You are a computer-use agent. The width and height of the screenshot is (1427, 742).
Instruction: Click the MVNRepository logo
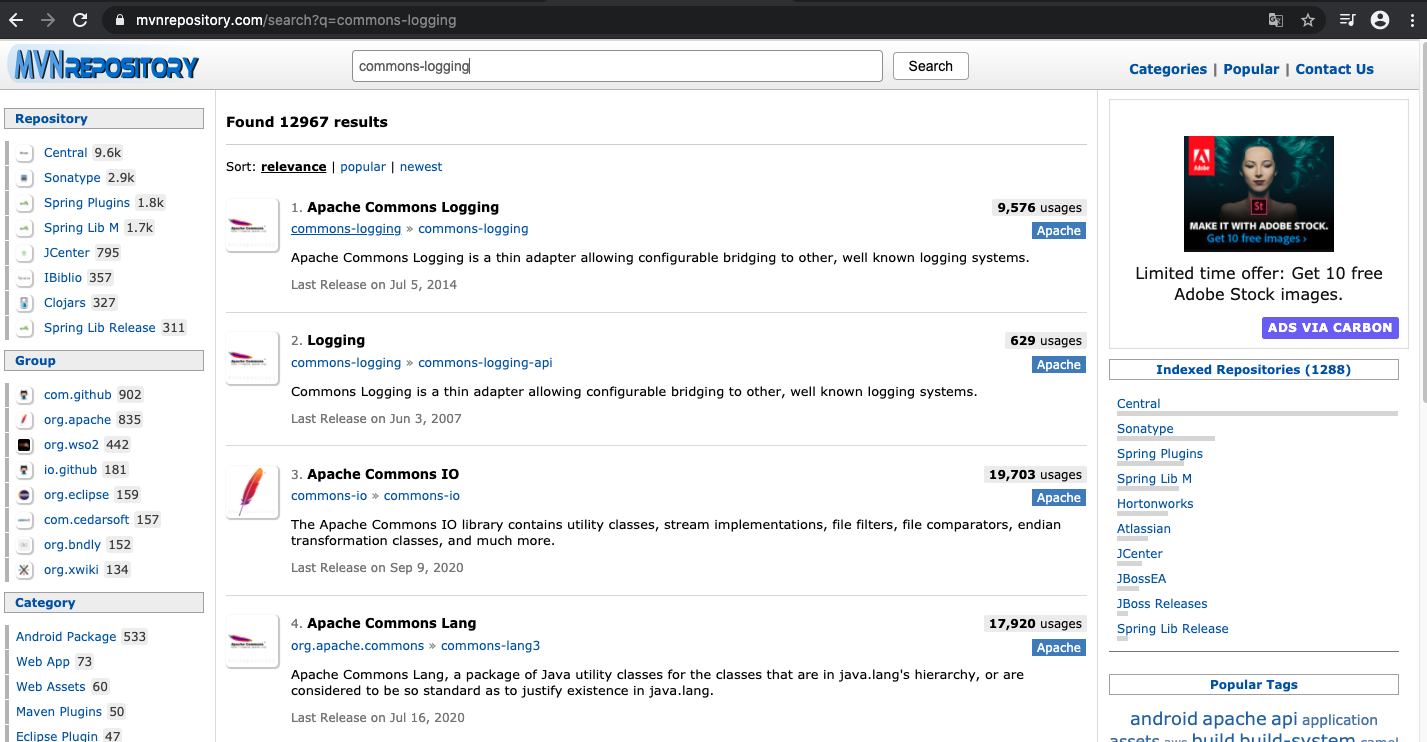click(x=103, y=66)
